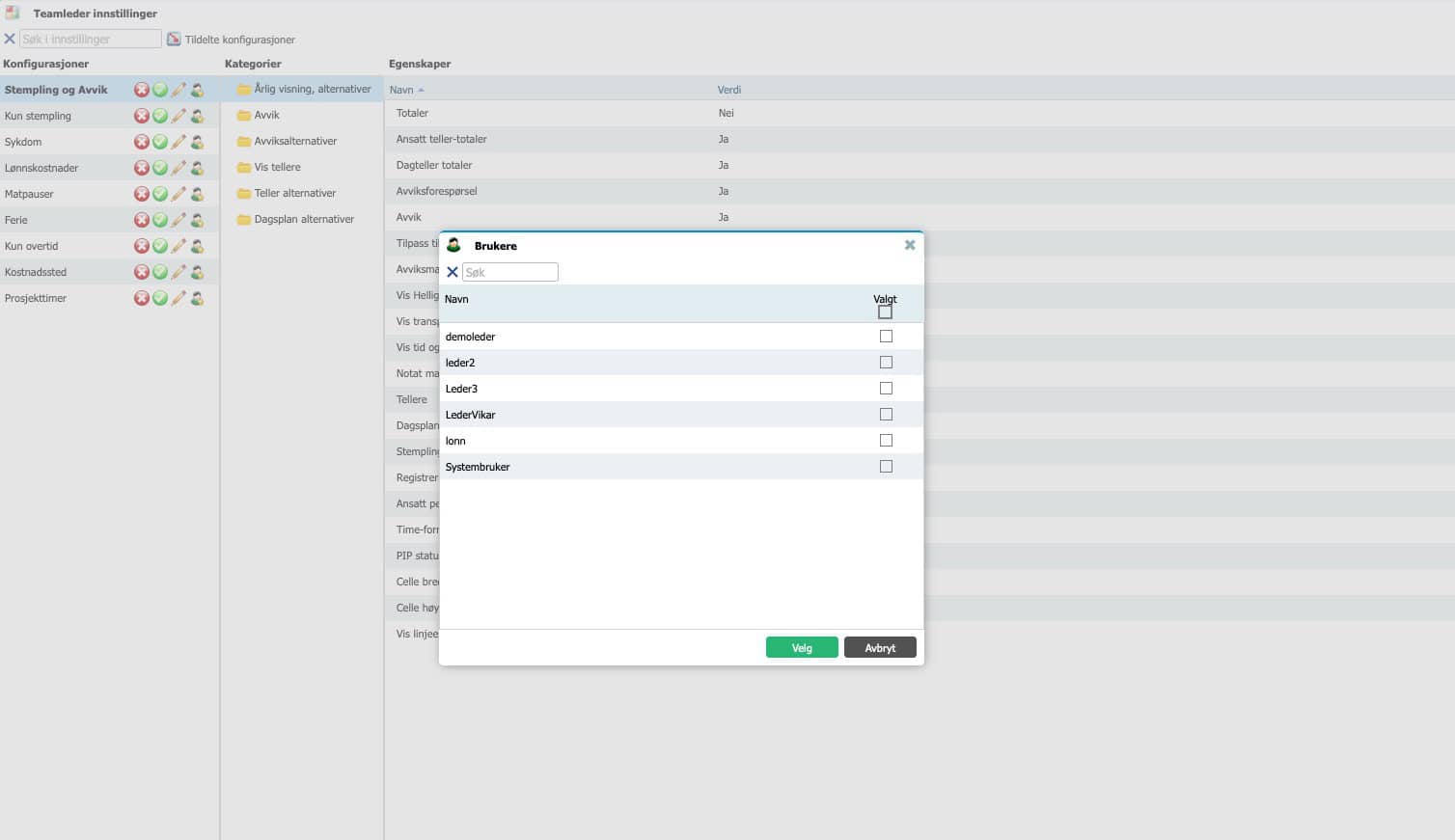Select the Prosjekttimer configuration name
1455x840 pixels.
point(36,298)
